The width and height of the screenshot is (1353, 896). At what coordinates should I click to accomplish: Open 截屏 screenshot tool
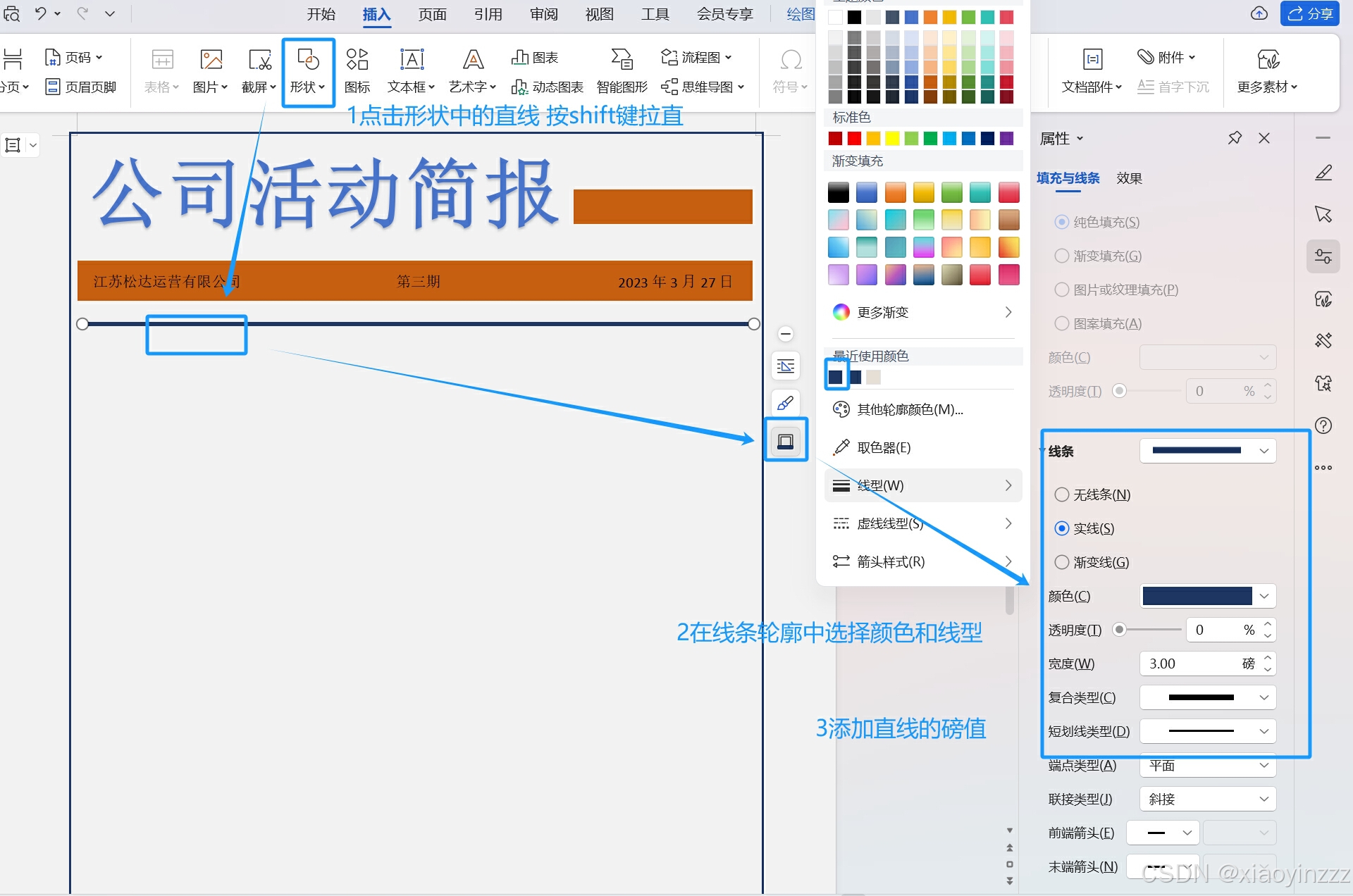click(259, 71)
